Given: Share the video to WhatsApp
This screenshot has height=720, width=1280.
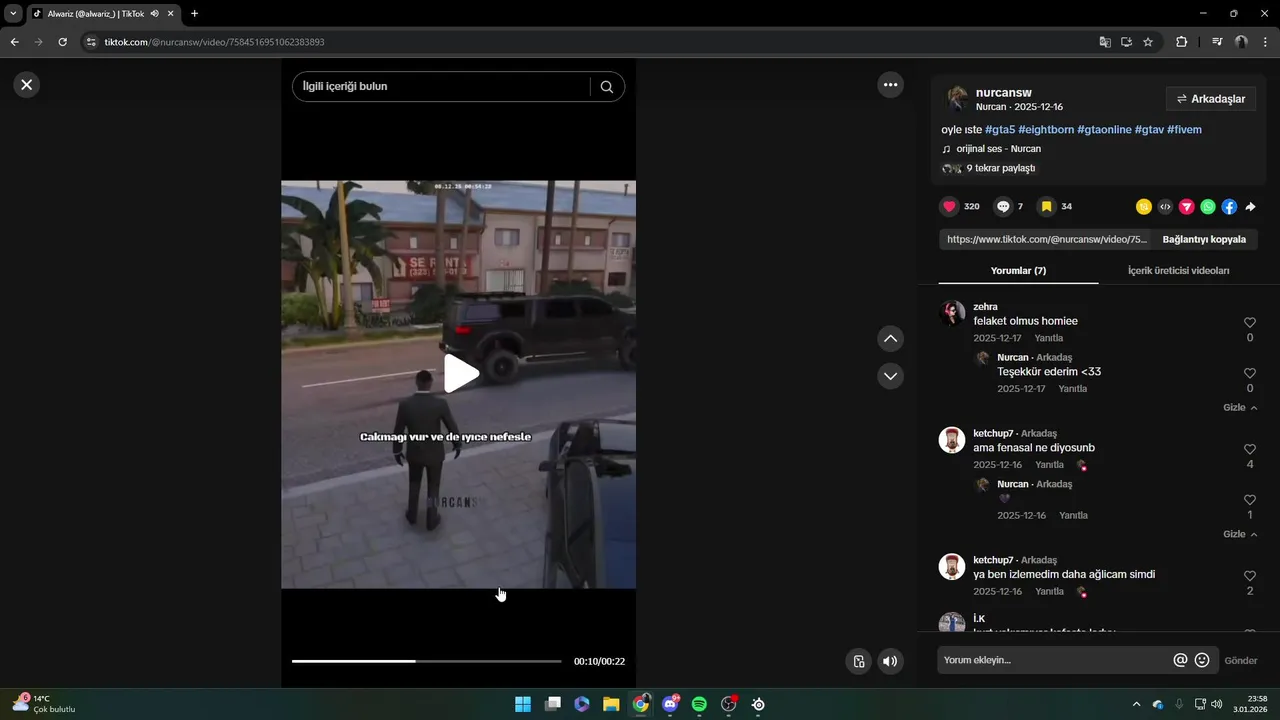Looking at the screenshot, I should point(1208,207).
